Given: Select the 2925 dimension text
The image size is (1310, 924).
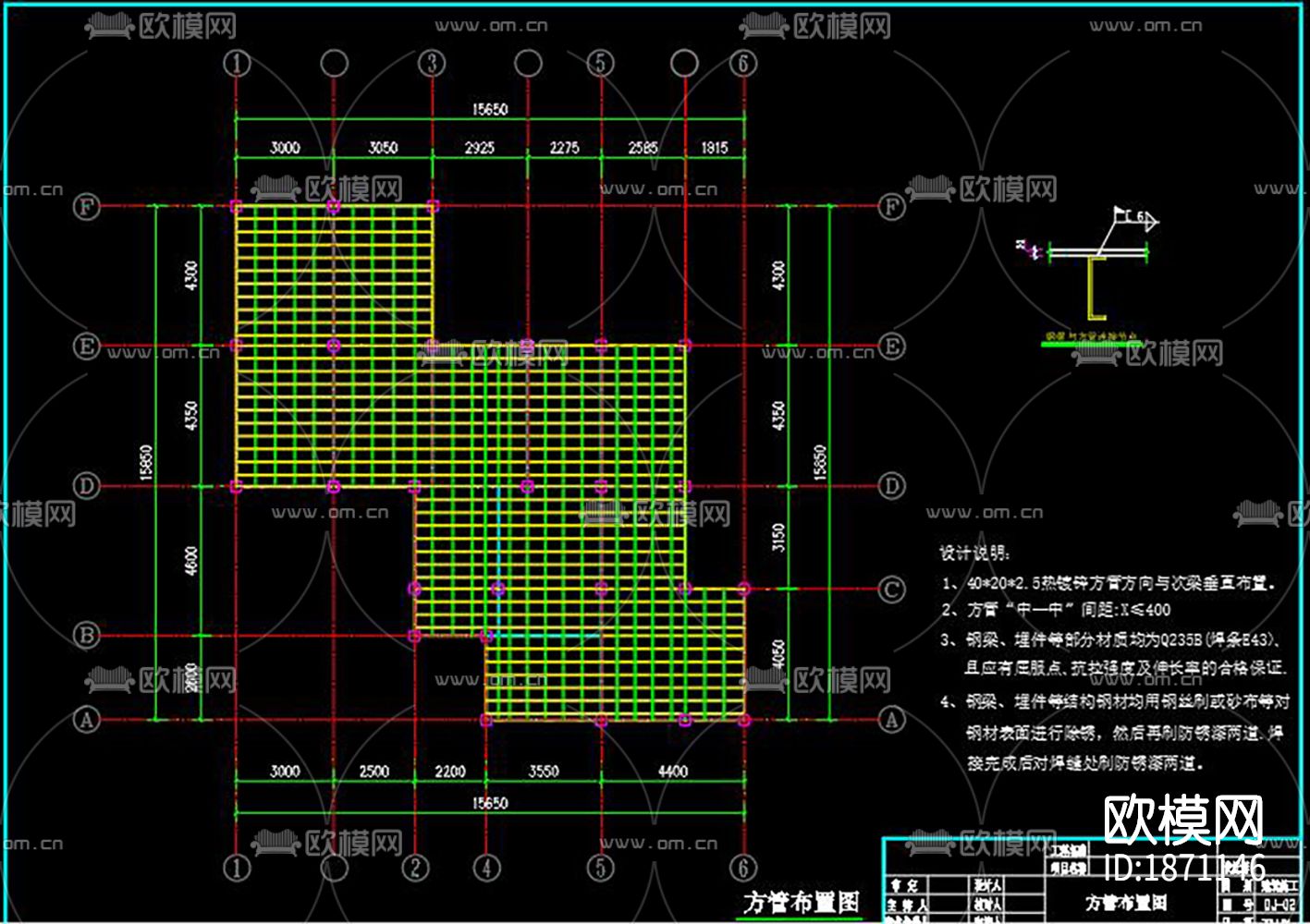Looking at the screenshot, I should (479, 148).
